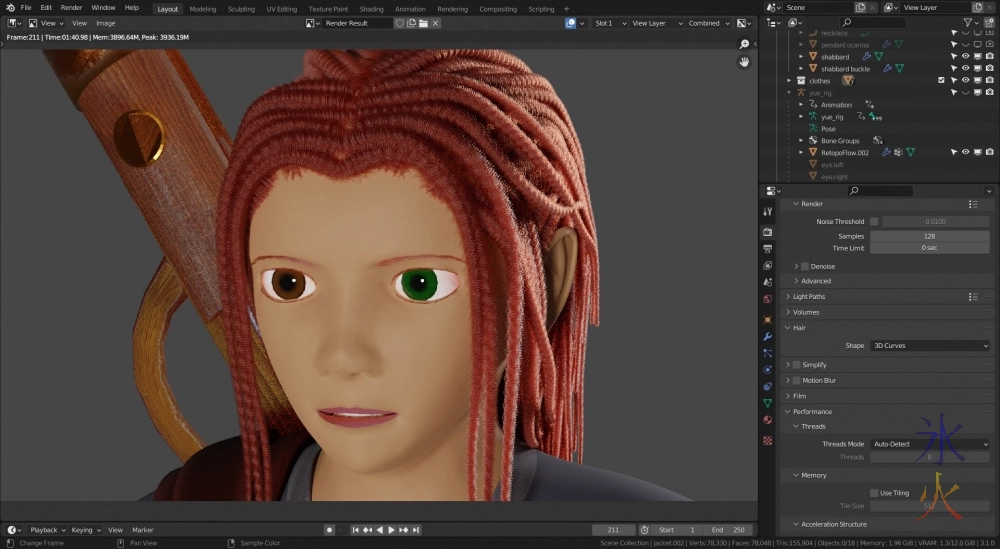
Task: Switch to the Sculpting workspace tab
Action: (241, 8)
